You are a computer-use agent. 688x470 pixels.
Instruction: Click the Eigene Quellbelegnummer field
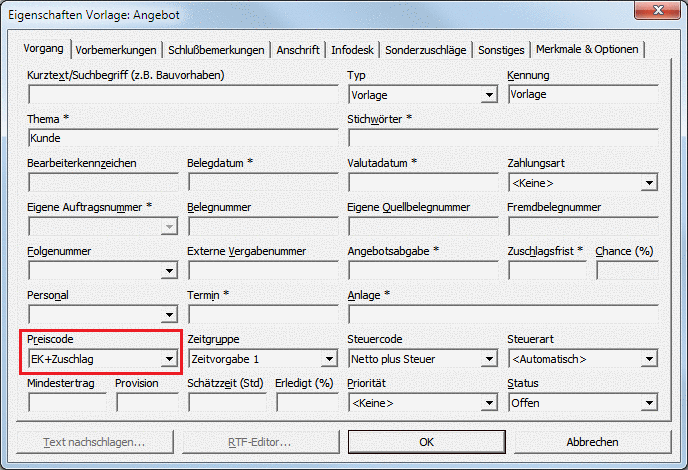(423, 226)
